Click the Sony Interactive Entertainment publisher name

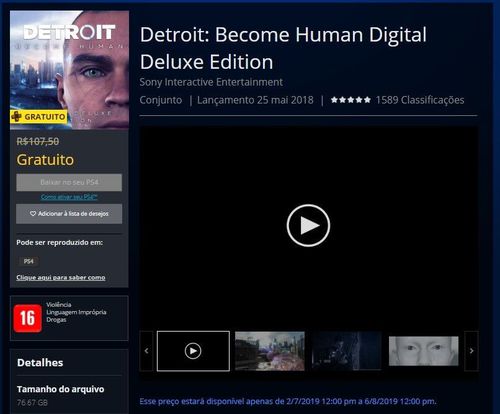211,82
